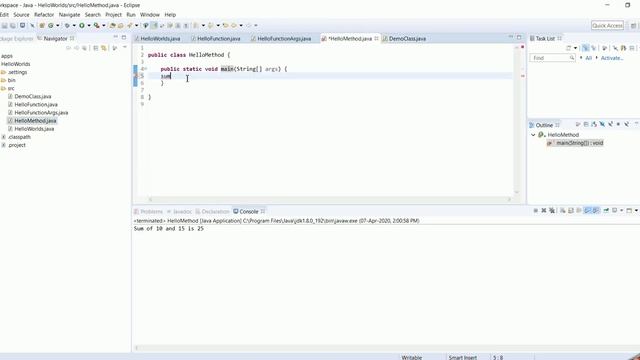Viewport: 640px width, 360px height.
Task: Click the Save icon in the main toolbar
Action: point(4,25)
